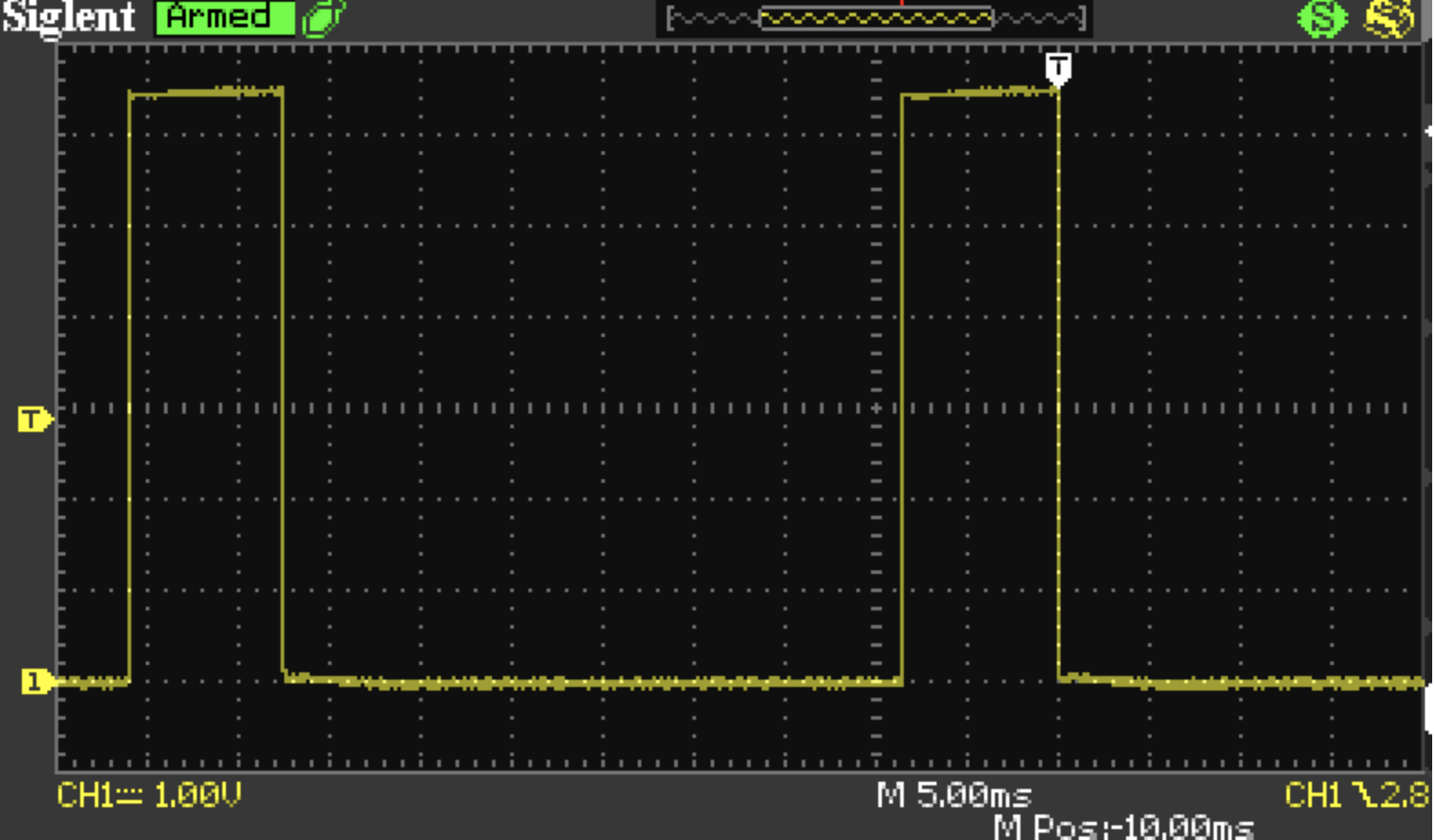The height and width of the screenshot is (840, 1434).
Task: Click the waveform memory overview bar at top
Action: tap(876, 18)
